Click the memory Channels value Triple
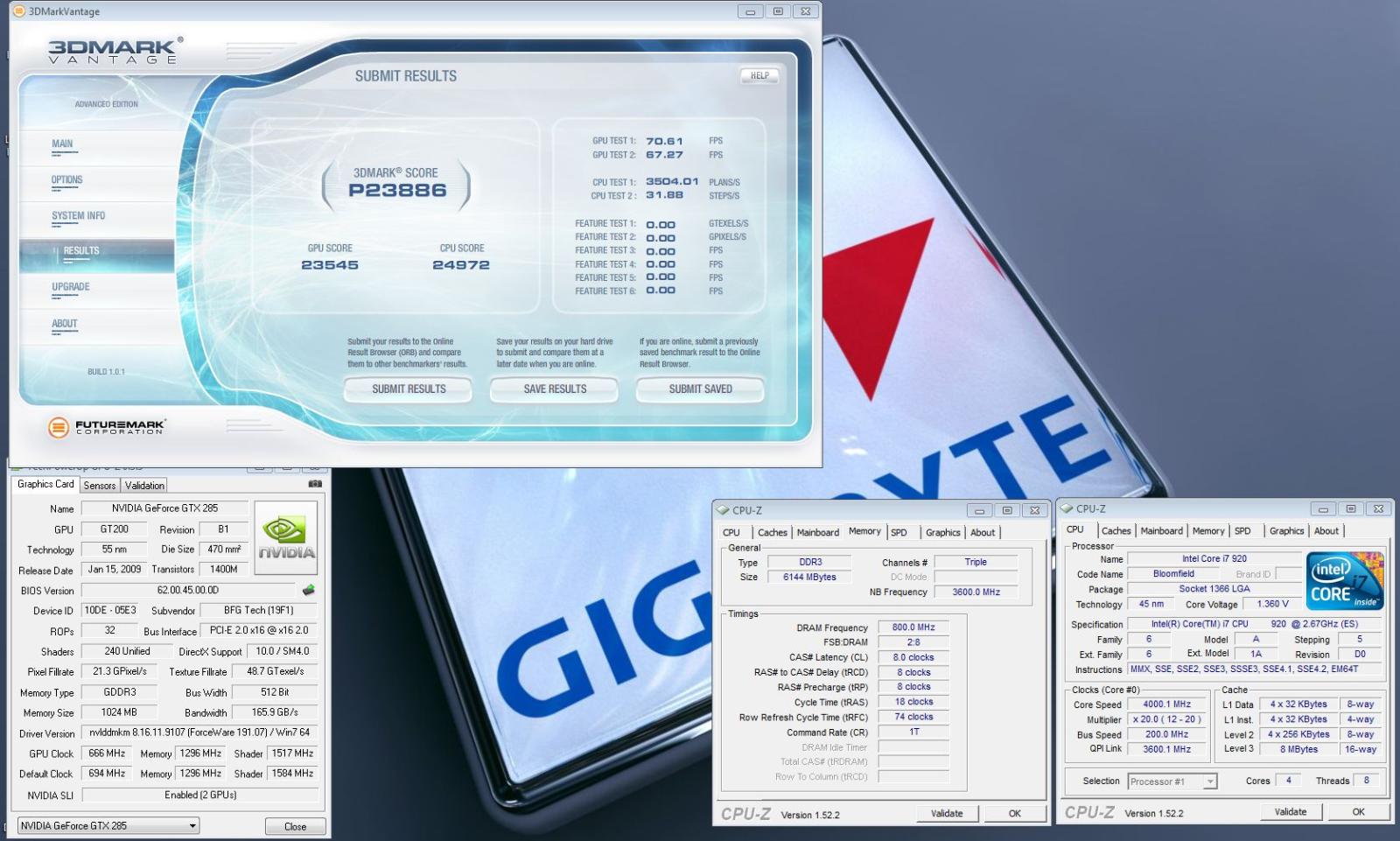The width and height of the screenshot is (1400, 841). (976, 562)
